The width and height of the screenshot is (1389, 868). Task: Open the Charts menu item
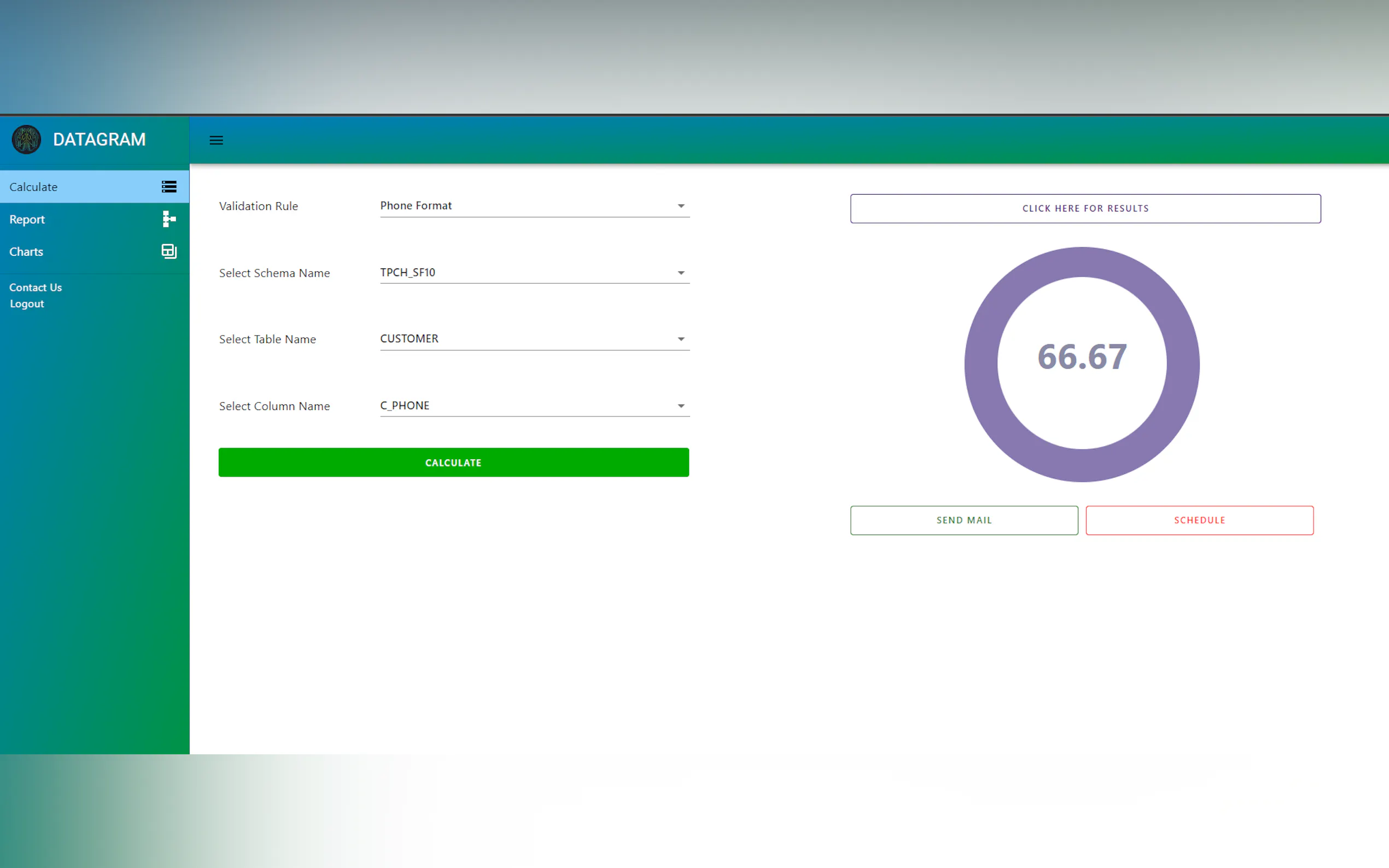coord(26,251)
